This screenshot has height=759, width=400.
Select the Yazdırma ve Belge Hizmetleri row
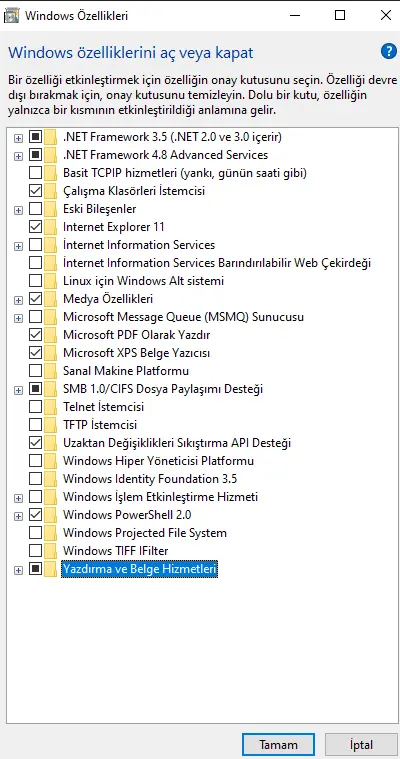[x=139, y=569]
